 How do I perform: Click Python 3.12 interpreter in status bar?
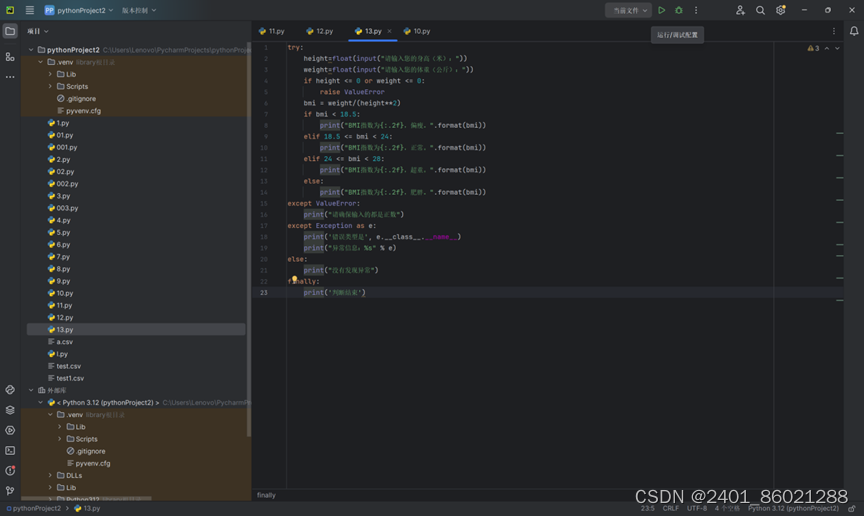tap(793, 508)
